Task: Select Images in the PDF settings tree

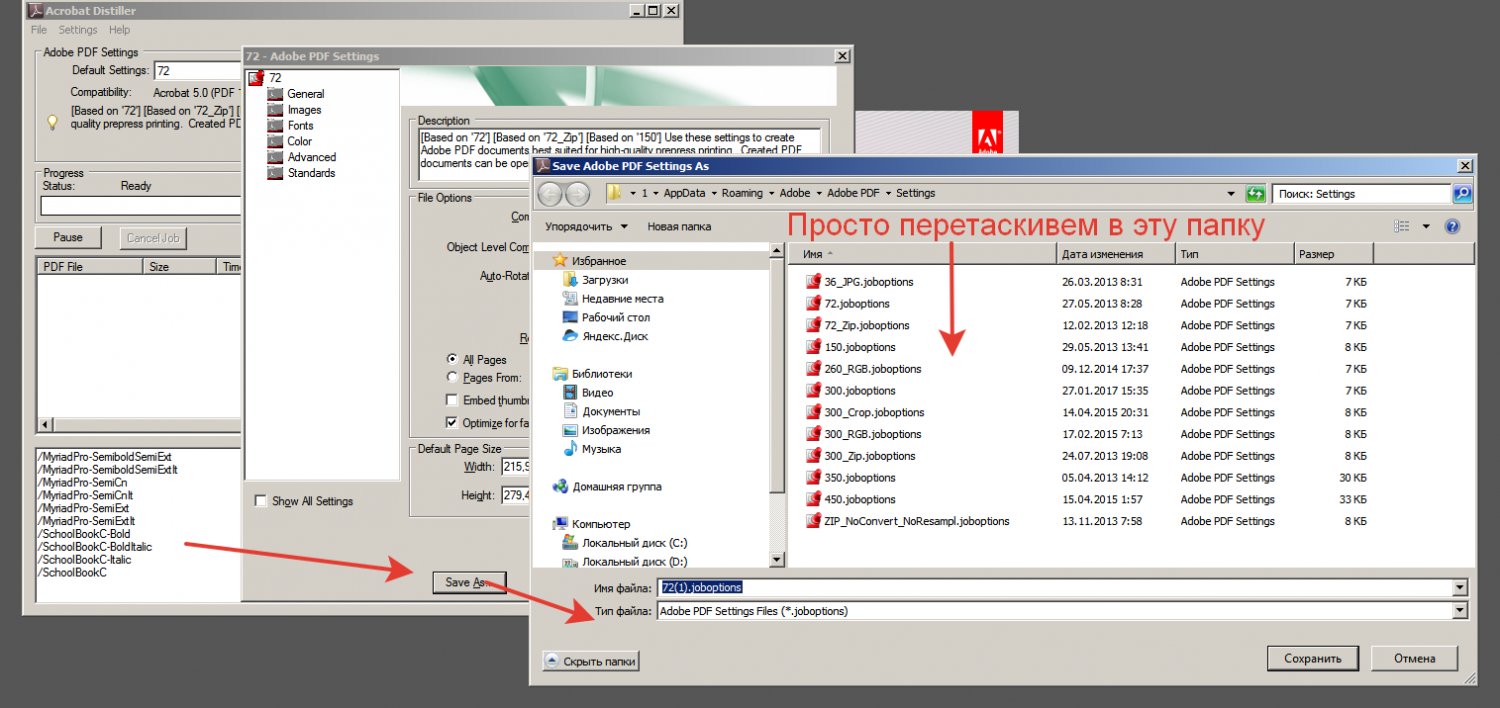Action: click(304, 110)
